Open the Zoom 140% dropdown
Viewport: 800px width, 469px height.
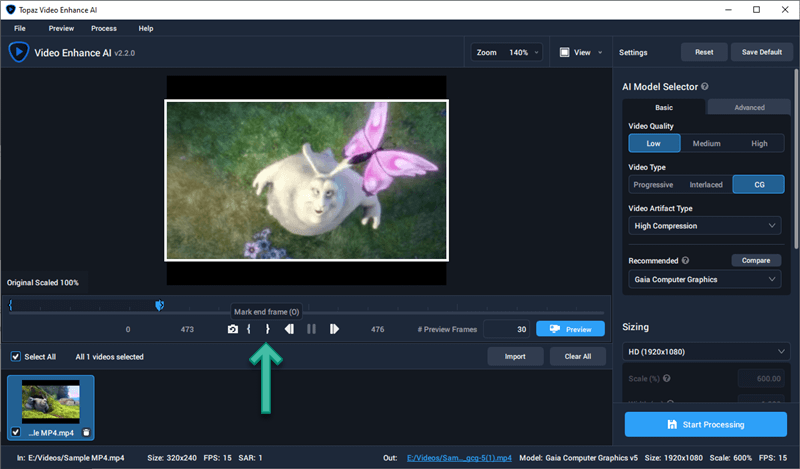(506, 52)
